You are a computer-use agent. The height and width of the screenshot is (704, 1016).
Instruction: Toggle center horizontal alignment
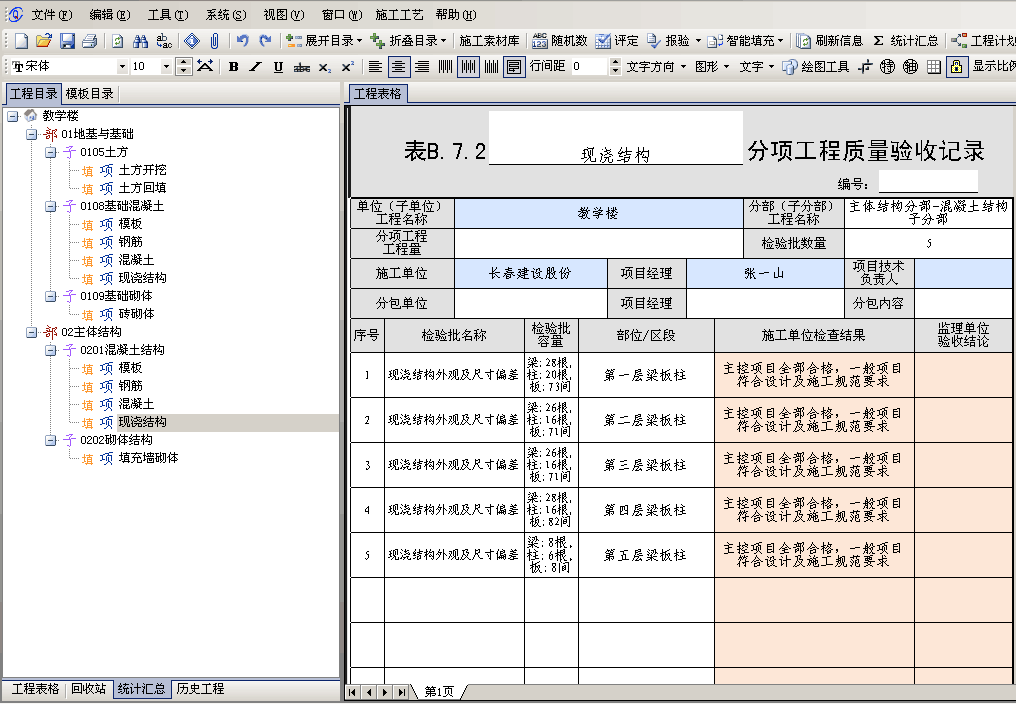(x=398, y=67)
